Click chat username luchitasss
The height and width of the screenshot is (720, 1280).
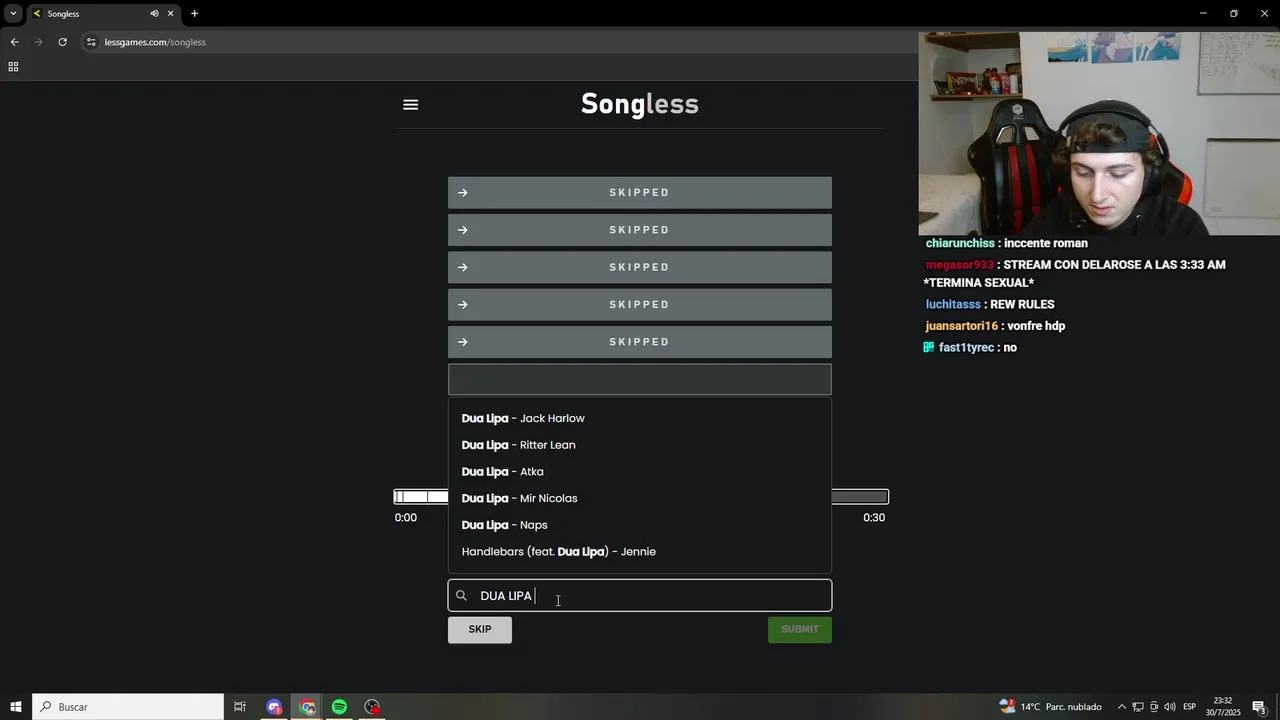[x=953, y=304]
